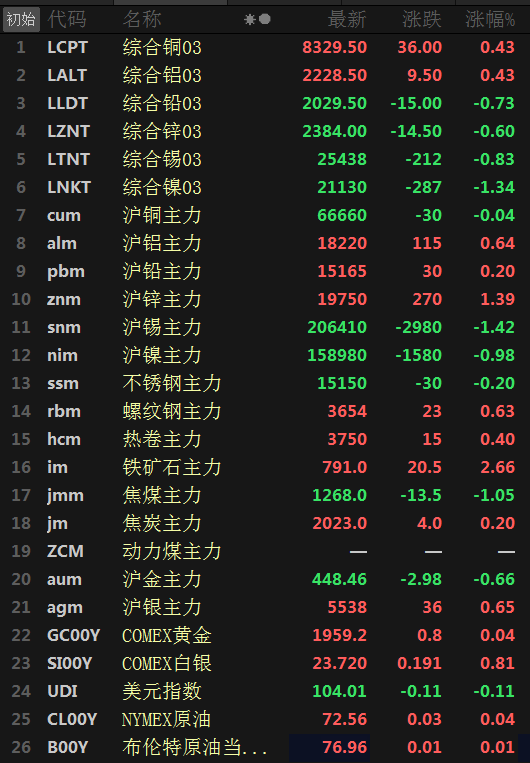Select code LZNT

(69, 131)
